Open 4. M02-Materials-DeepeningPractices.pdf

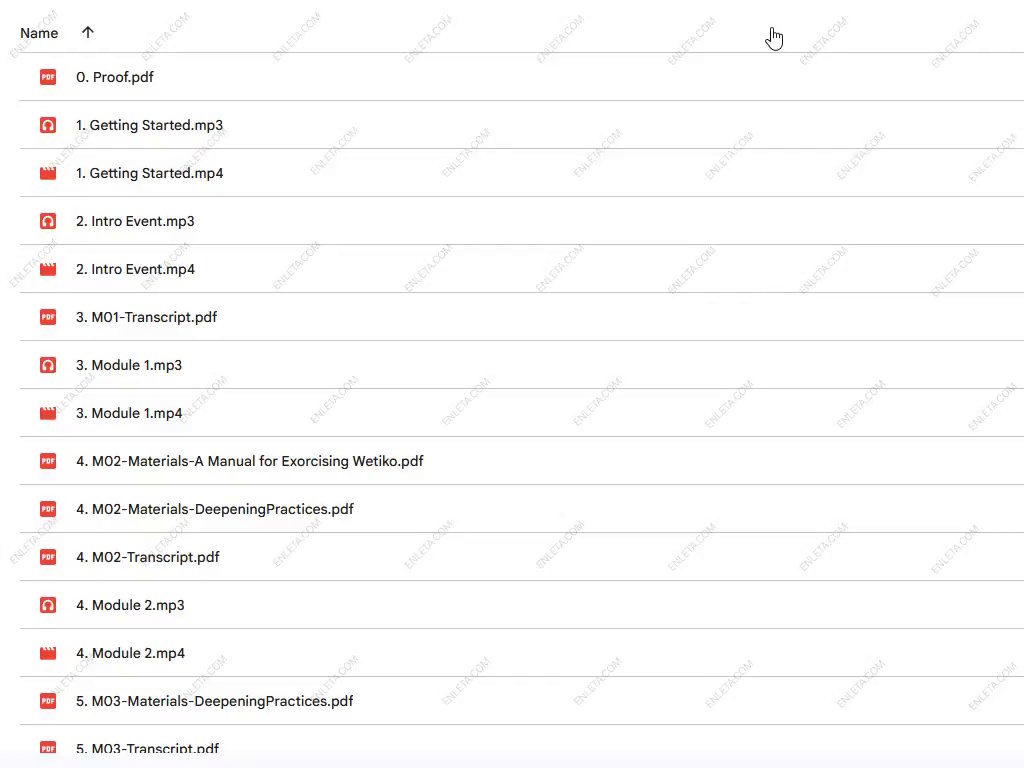tap(214, 509)
